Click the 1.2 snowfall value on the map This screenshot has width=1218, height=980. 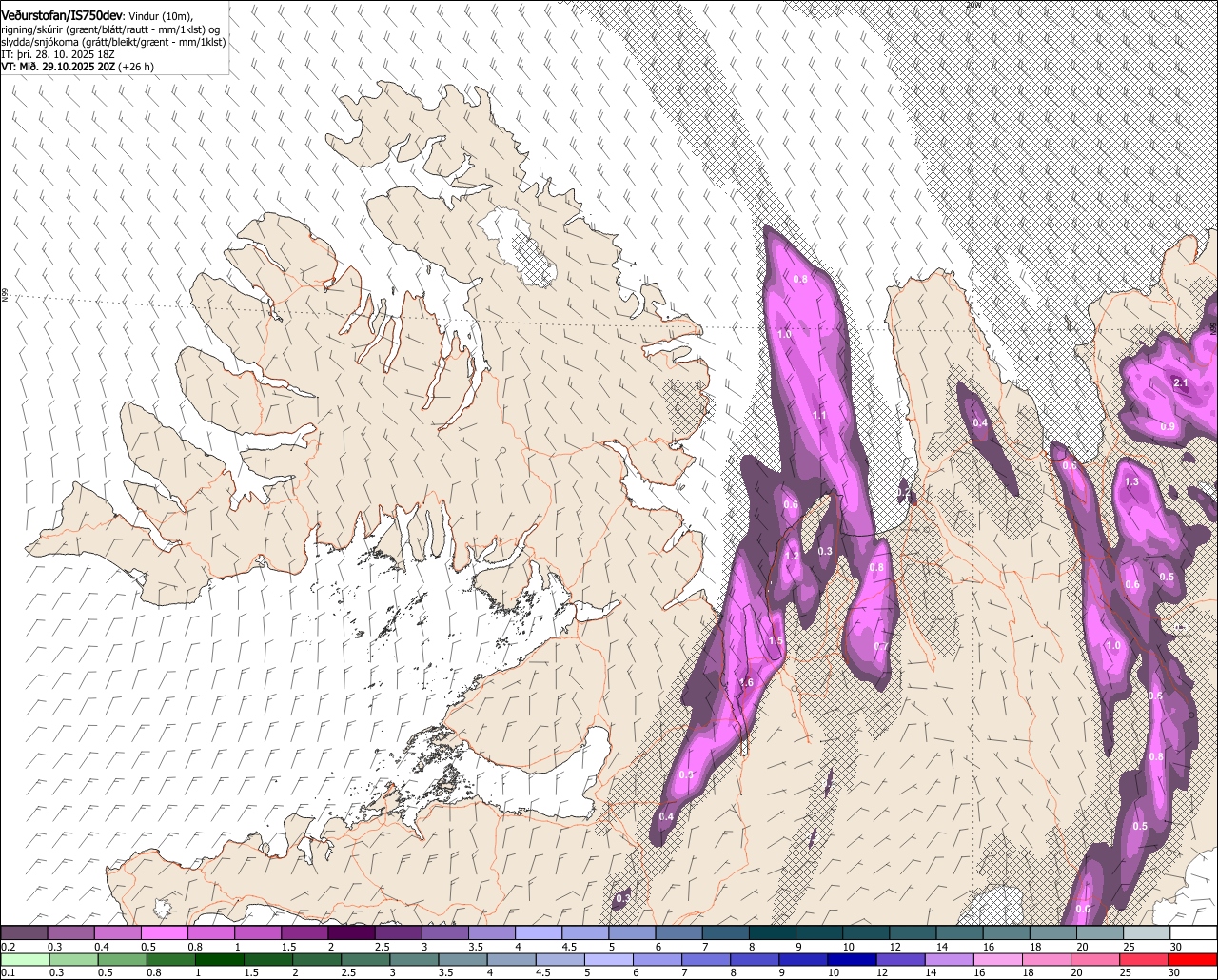coord(792,557)
